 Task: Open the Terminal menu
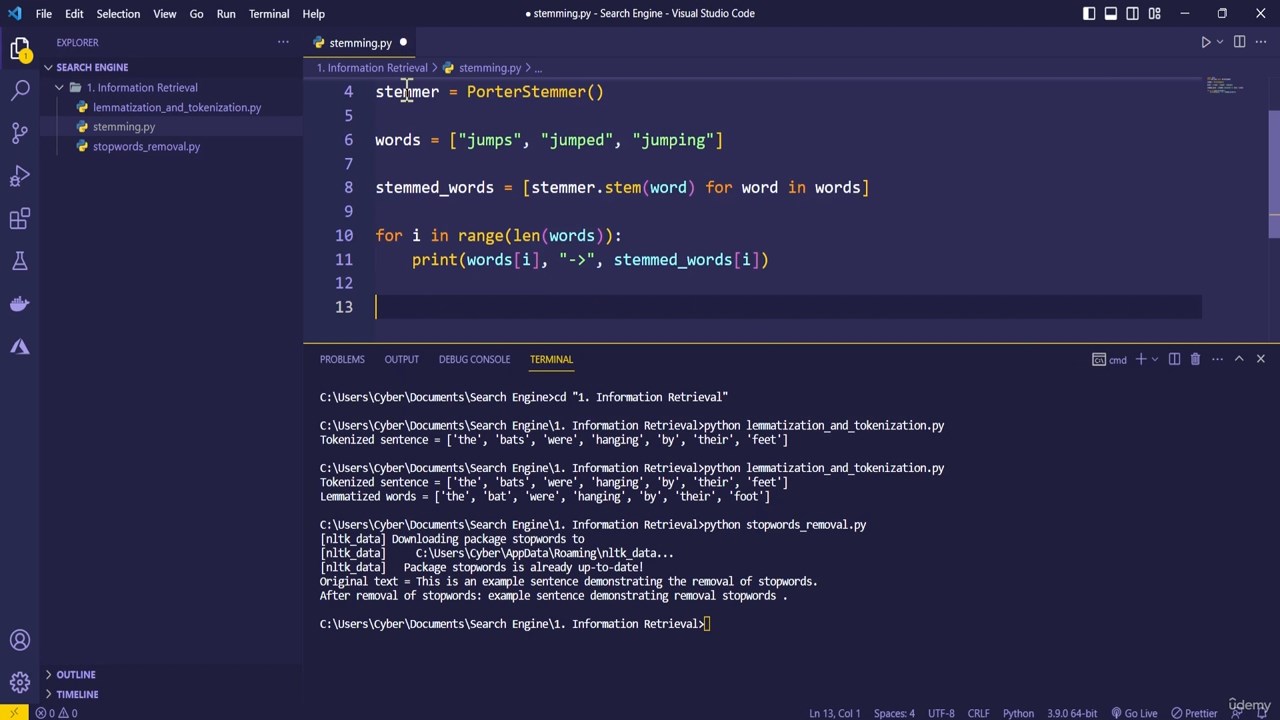pyautogui.click(x=269, y=13)
